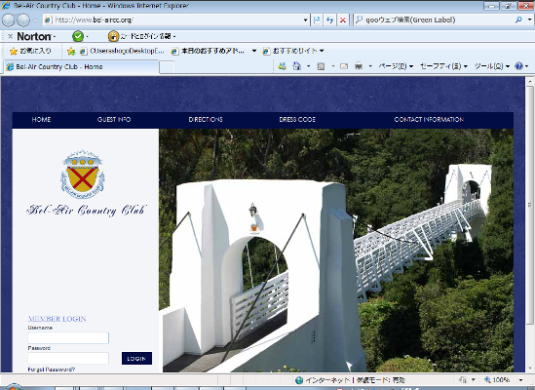Open HOME in site navigation bar

(41, 120)
